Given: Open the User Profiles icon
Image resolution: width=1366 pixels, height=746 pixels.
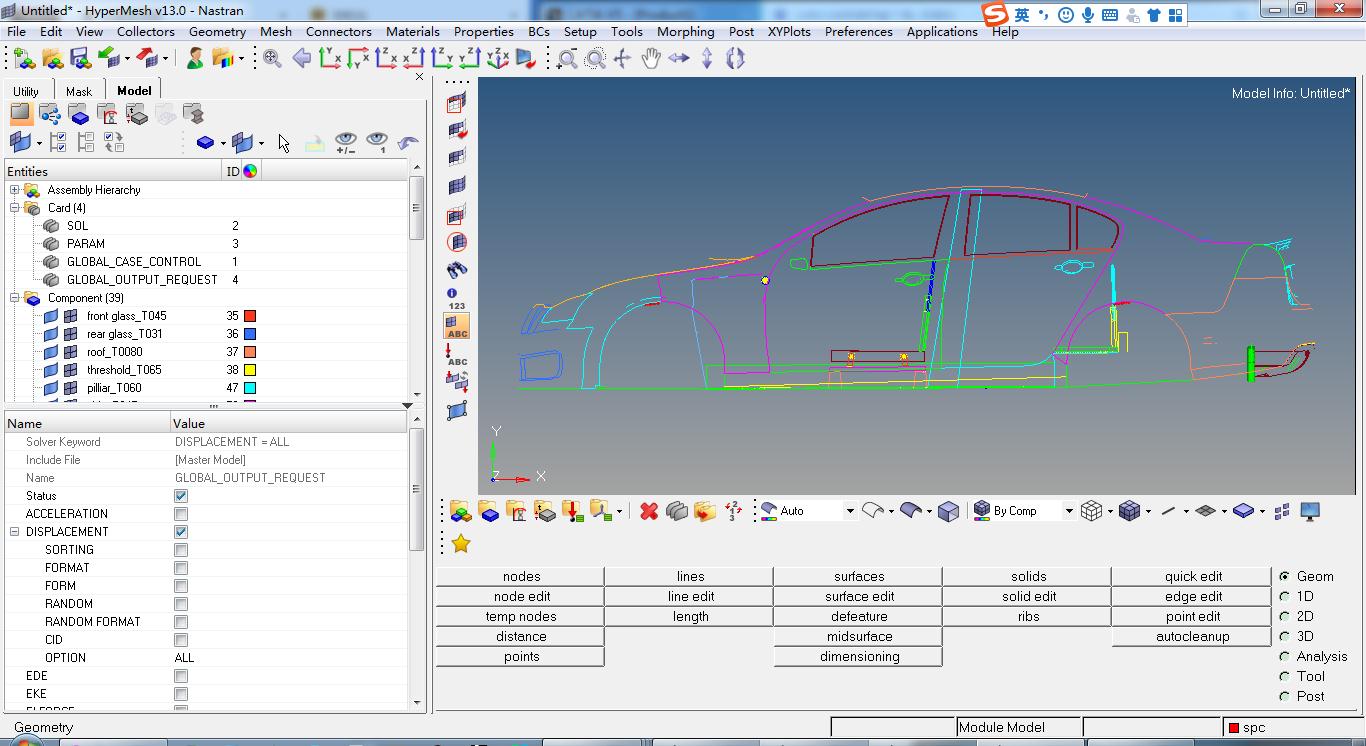Looking at the screenshot, I should (195, 58).
